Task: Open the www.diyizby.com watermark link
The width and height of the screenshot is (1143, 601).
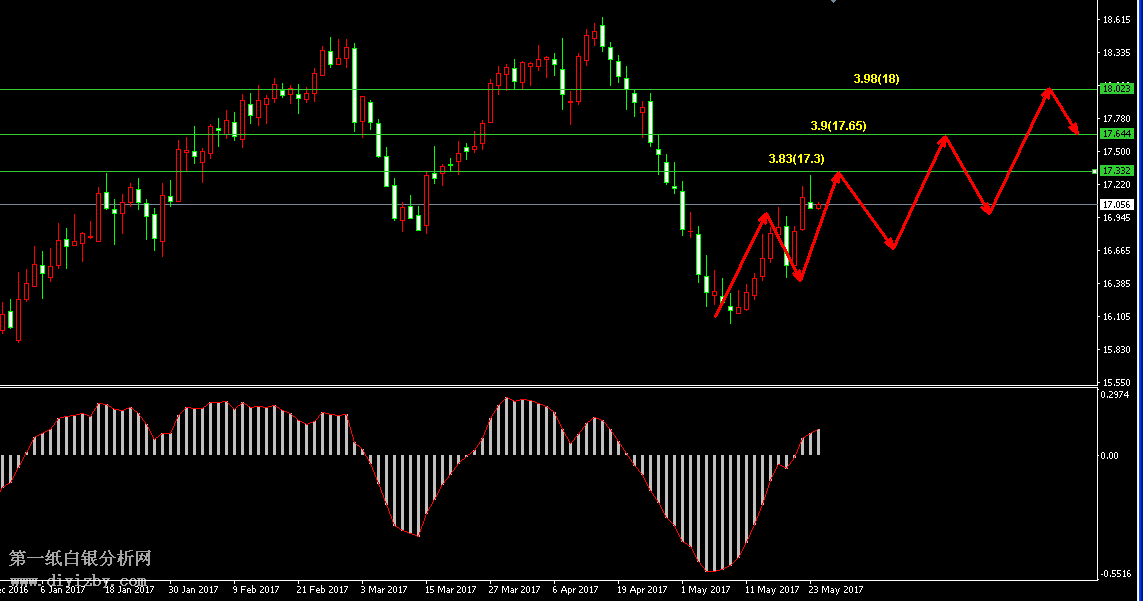Action: [x=78, y=579]
